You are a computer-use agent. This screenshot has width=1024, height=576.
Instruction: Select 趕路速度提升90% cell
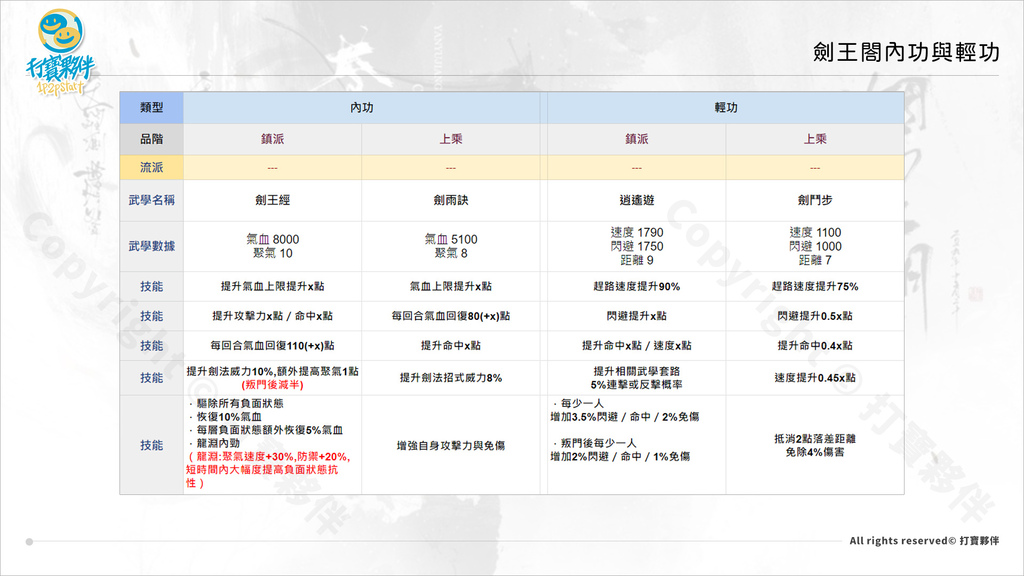point(637,287)
